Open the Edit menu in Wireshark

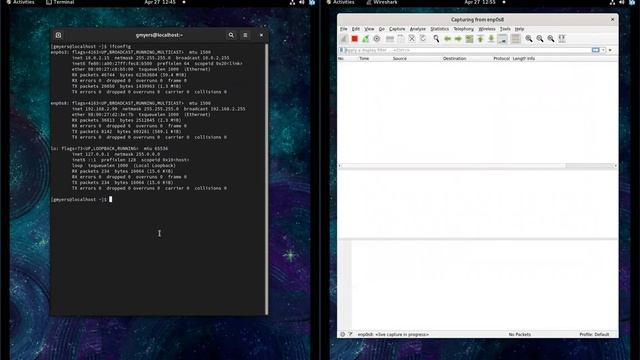356,29
